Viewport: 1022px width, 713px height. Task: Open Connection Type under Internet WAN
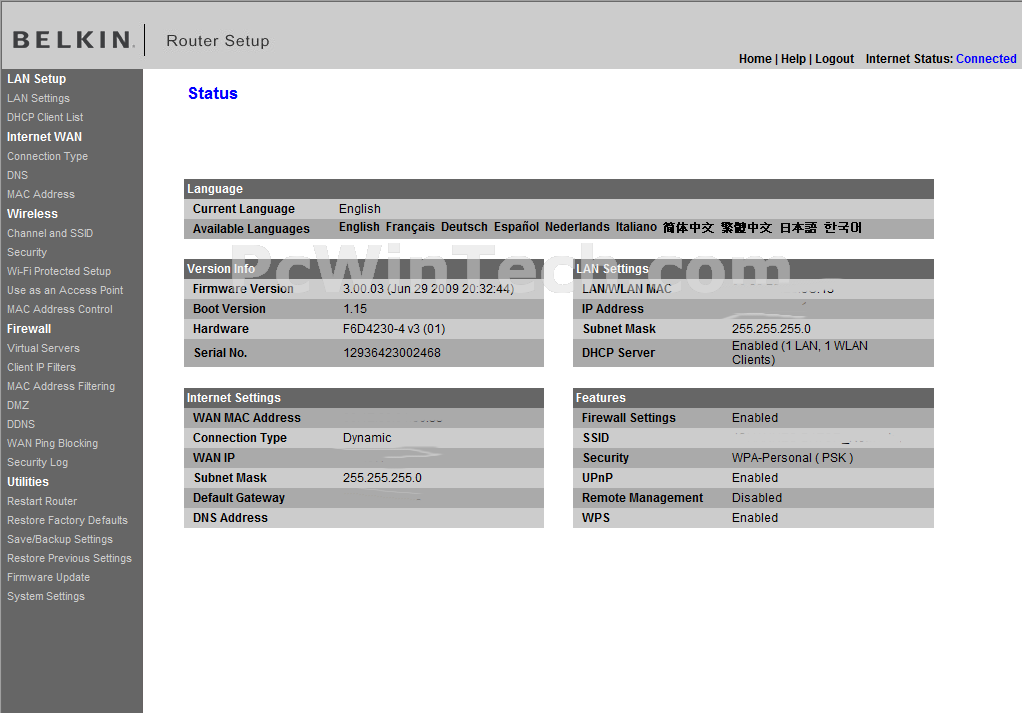(48, 156)
